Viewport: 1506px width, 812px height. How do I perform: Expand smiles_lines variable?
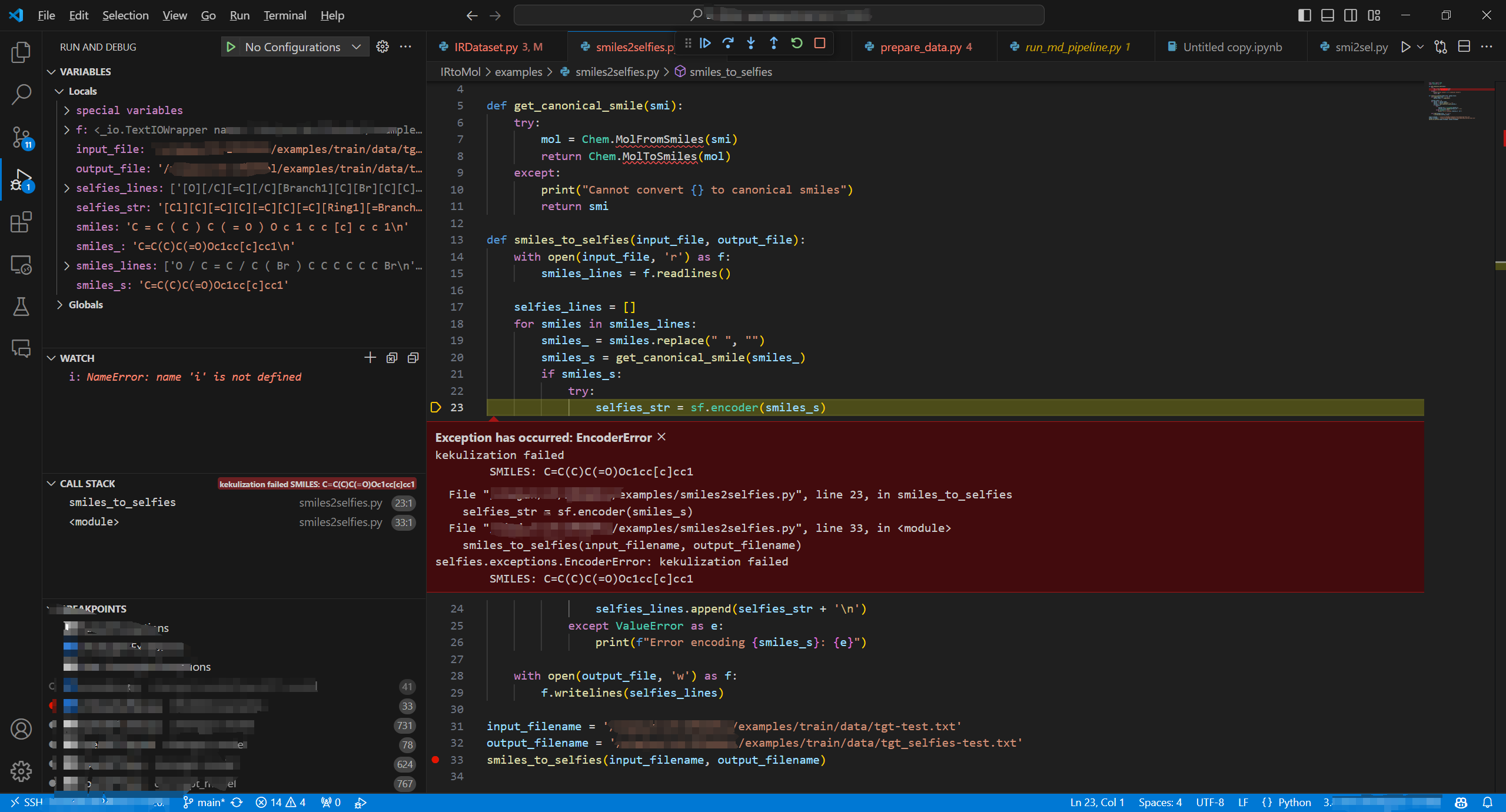[x=67, y=266]
